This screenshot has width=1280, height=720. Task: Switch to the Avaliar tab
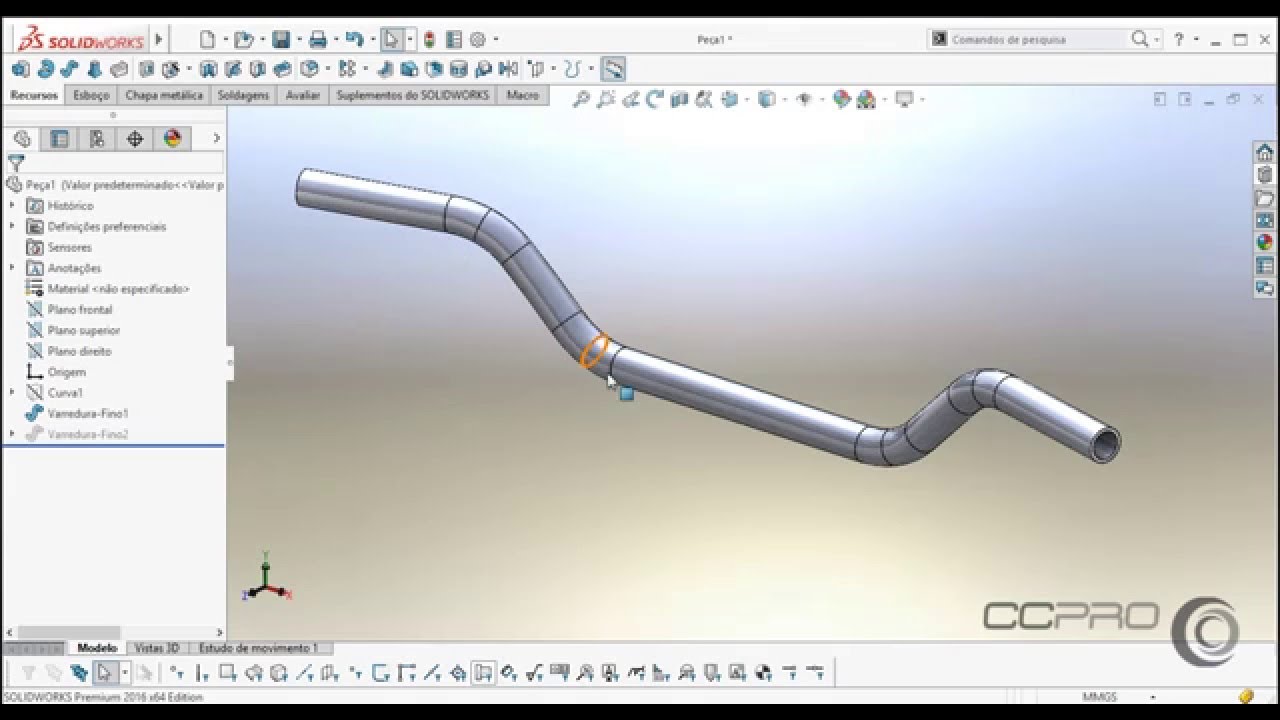[x=303, y=95]
